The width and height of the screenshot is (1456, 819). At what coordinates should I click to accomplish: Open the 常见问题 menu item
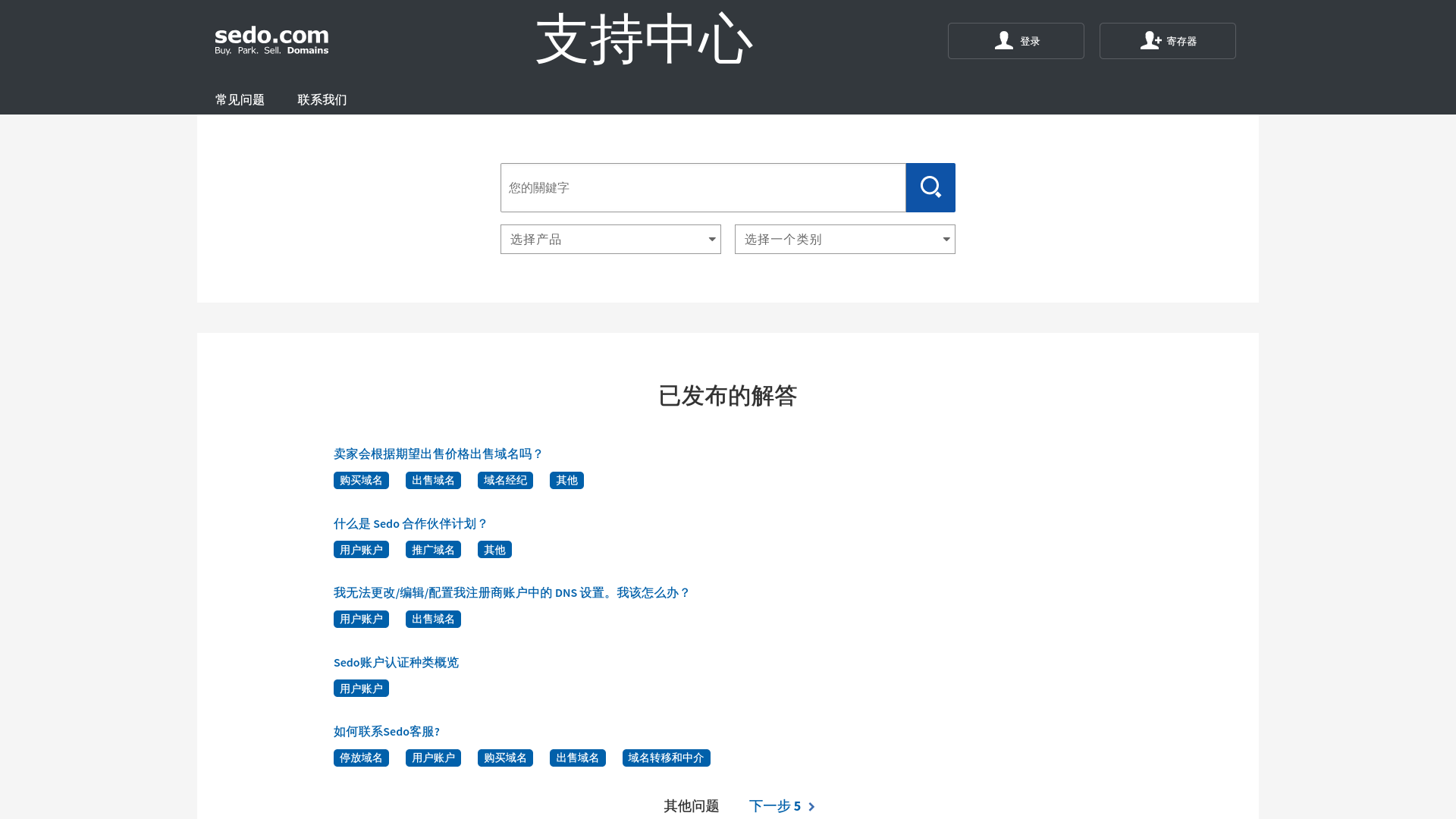click(x=240, y=99)
